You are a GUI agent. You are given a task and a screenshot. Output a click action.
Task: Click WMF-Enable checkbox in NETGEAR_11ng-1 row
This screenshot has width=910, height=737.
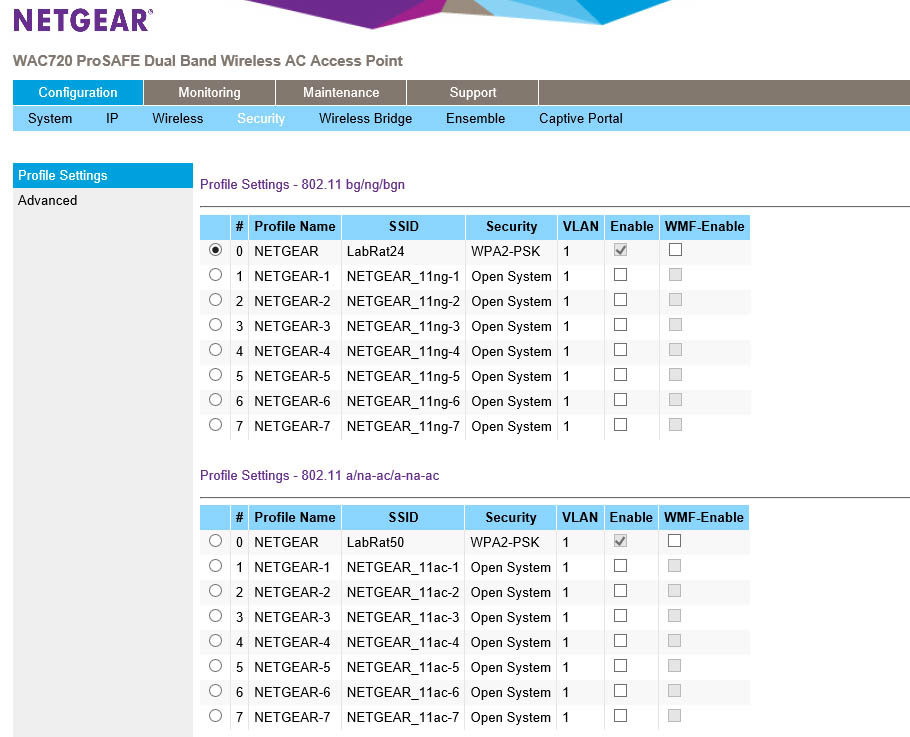coord(675,274)
